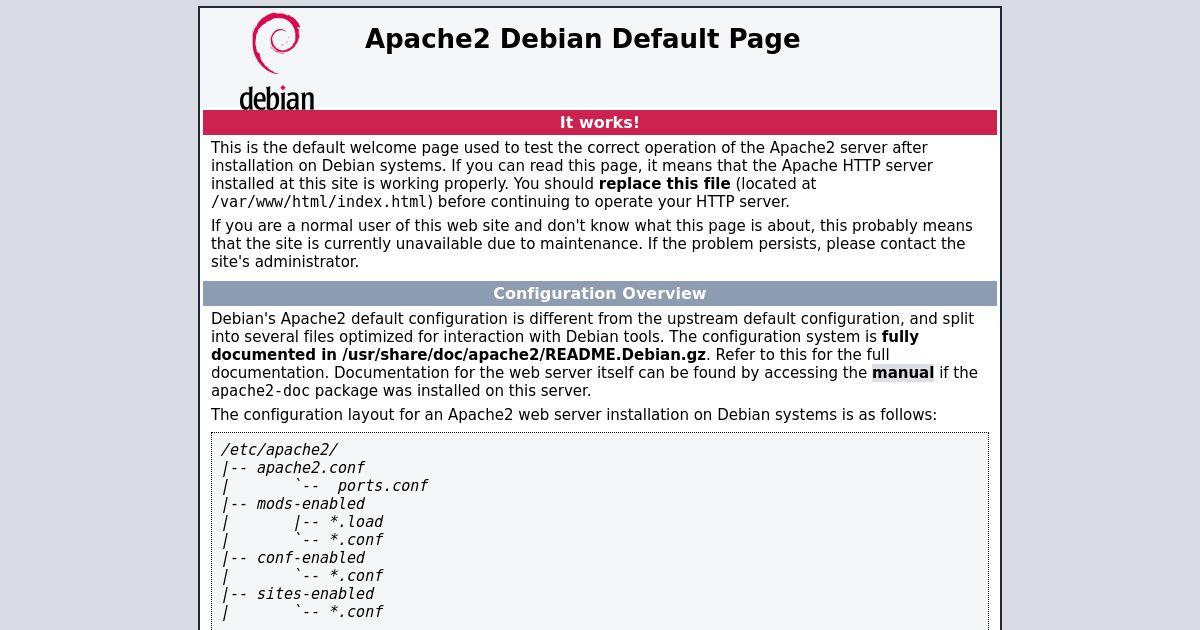This screenshot has width=1200, height=630.
Task: Click the "*.conf" entry under mods-enabled
Action: click(356, 540)
